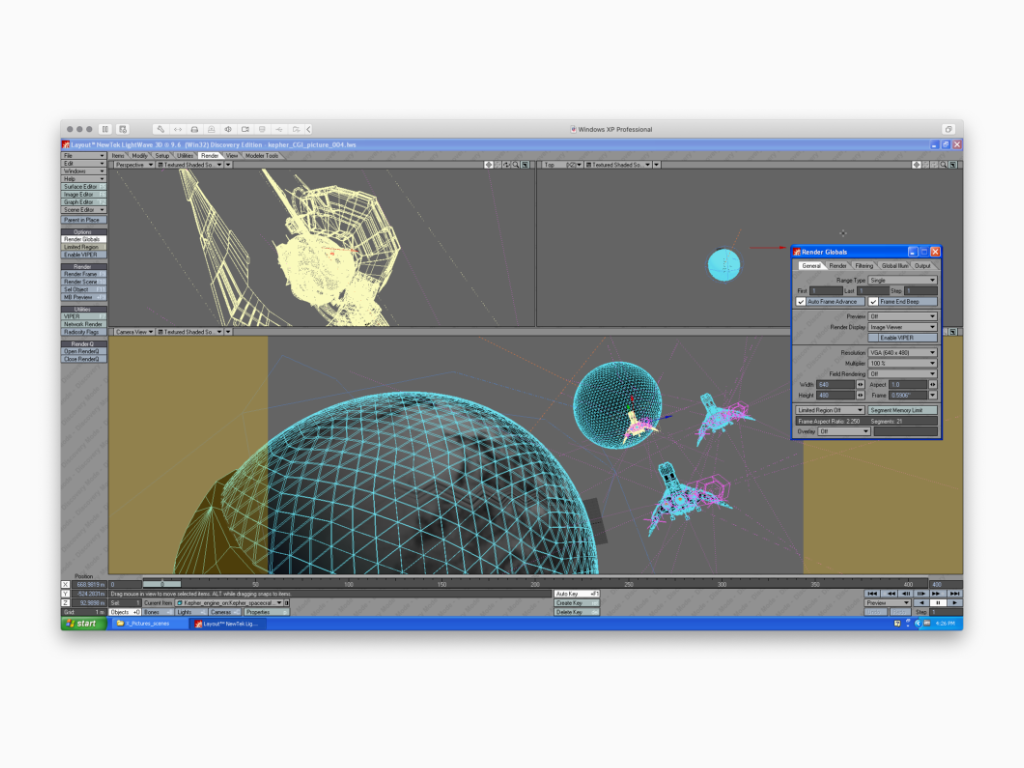This screenshot has height=768, width=1024.
Task: Click the play reverse button
Action: pos(921,603)
